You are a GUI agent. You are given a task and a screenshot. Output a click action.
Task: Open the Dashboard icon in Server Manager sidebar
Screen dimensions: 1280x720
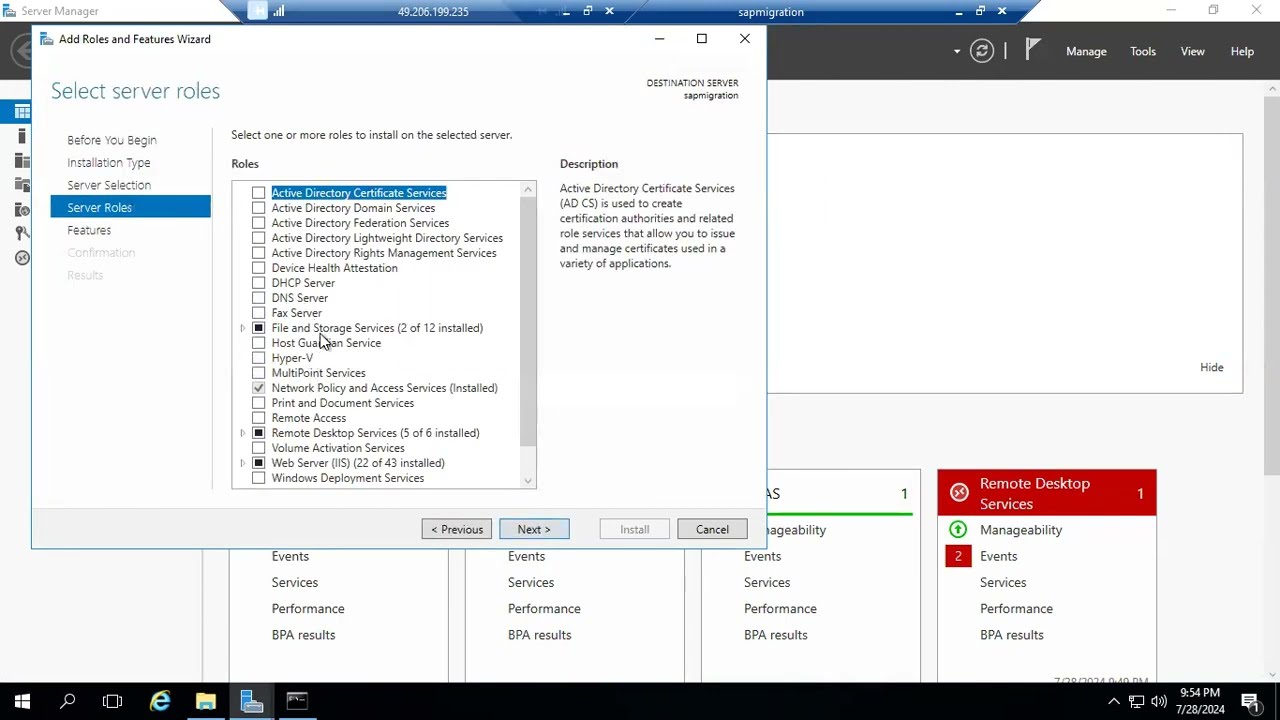(22, 112)
